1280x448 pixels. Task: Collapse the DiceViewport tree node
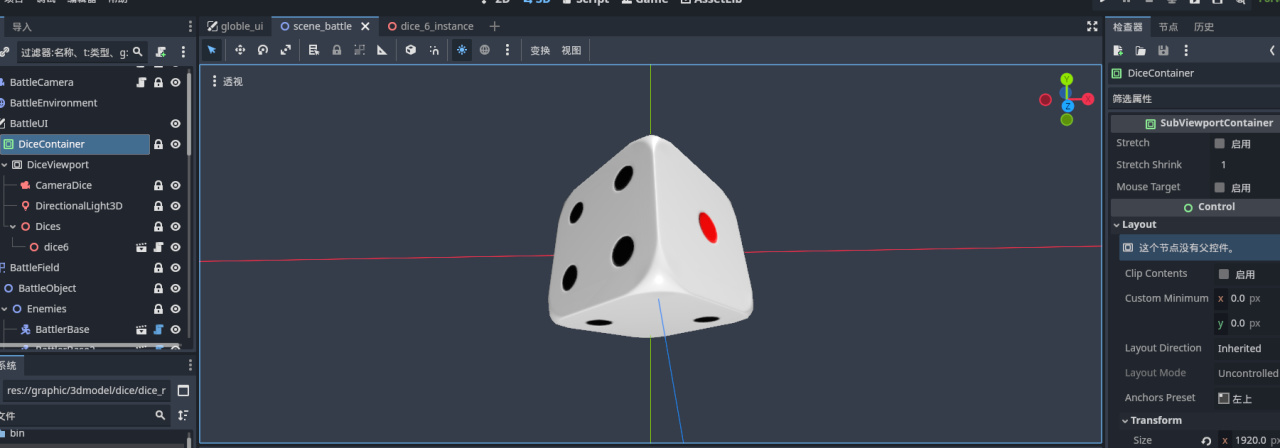coord(5,165)
